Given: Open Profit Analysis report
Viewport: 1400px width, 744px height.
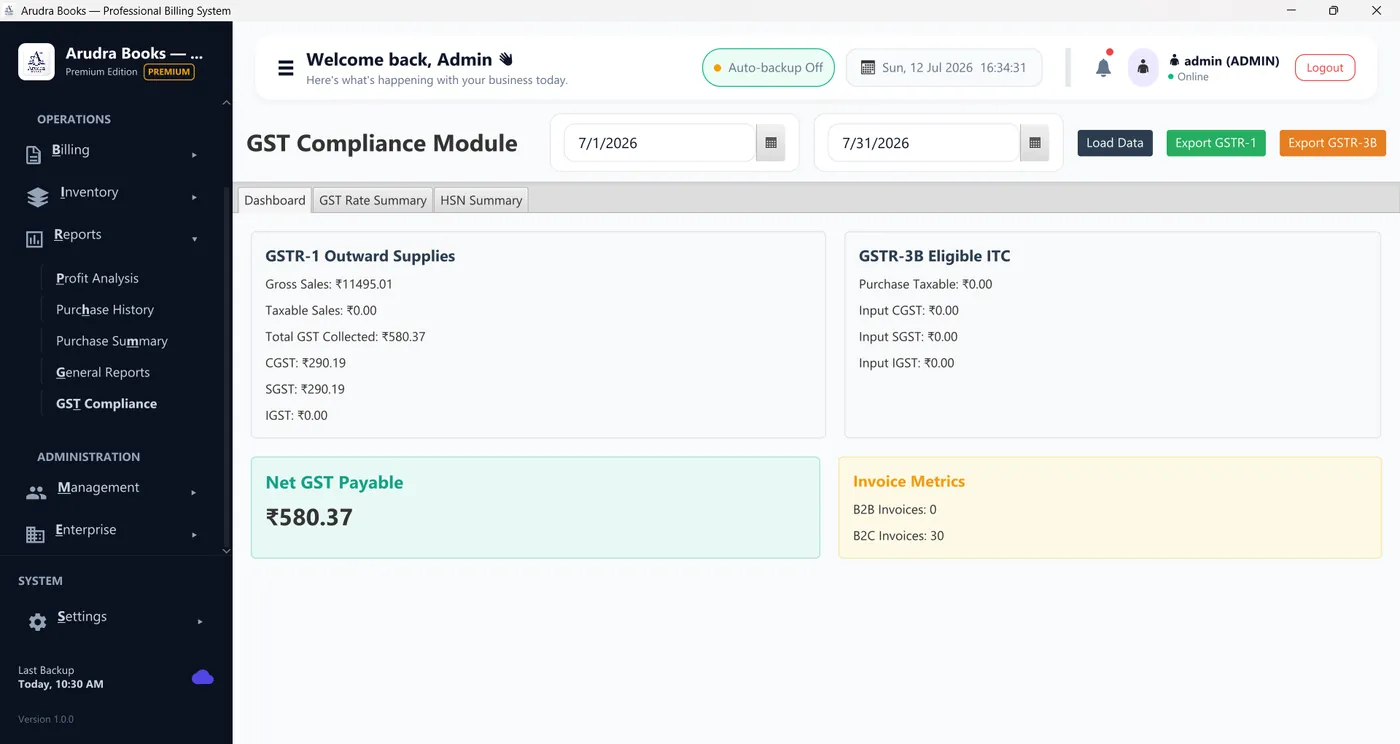Looking at the screenshot, I should point(97,278).
